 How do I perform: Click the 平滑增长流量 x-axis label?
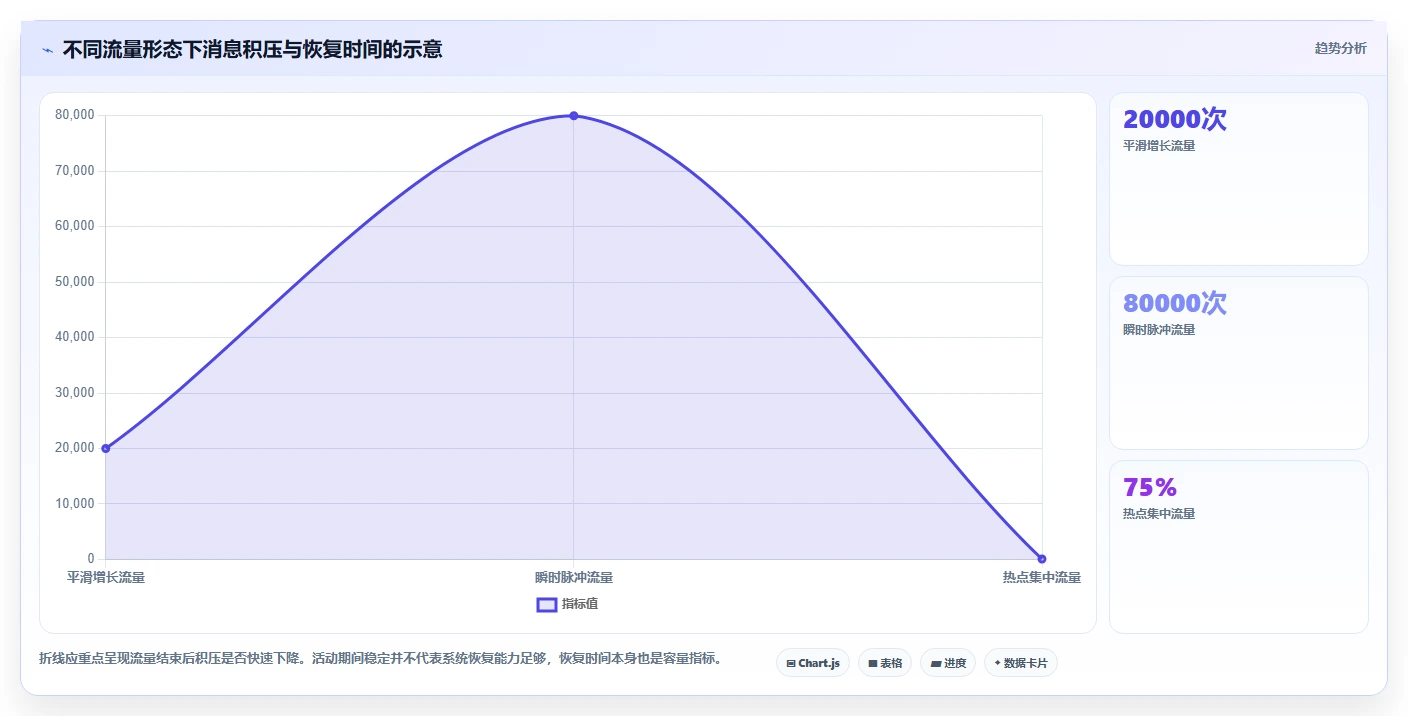106,578
